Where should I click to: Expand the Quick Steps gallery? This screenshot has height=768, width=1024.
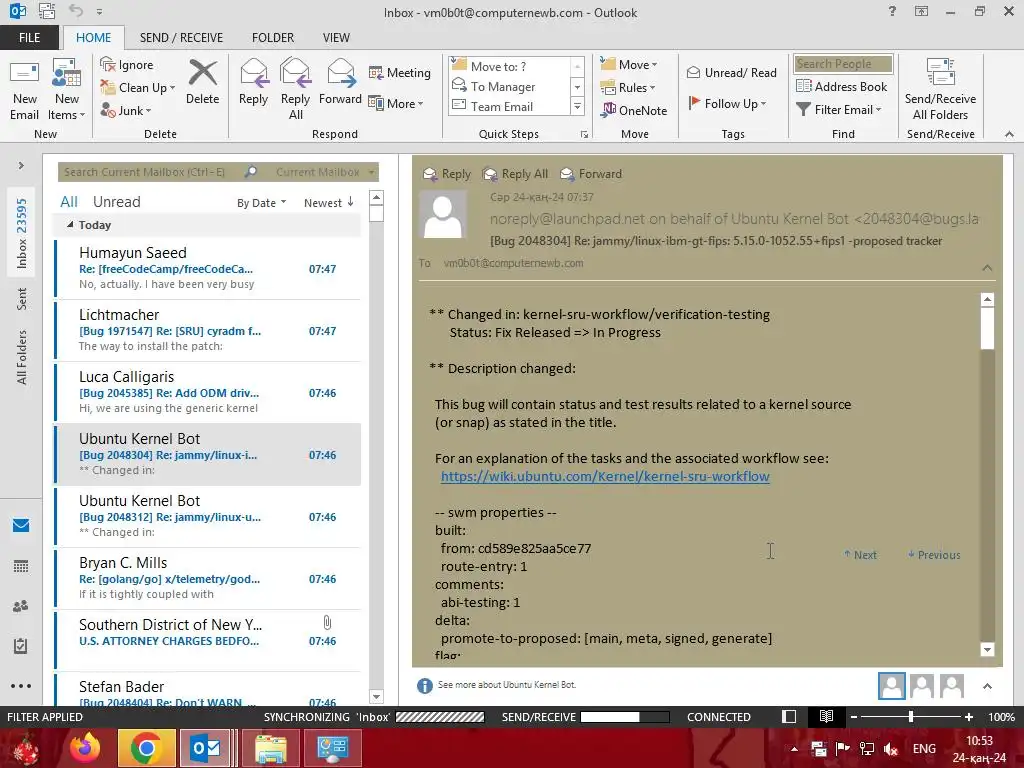tap(577, 106)
